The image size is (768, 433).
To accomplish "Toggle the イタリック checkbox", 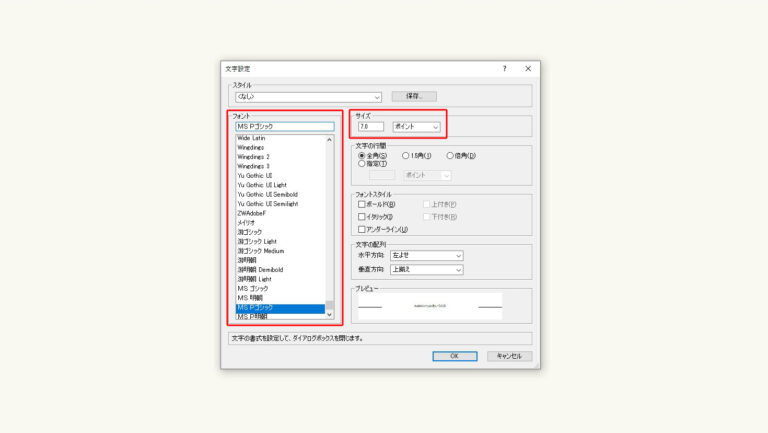I will [x=362, y=216].
